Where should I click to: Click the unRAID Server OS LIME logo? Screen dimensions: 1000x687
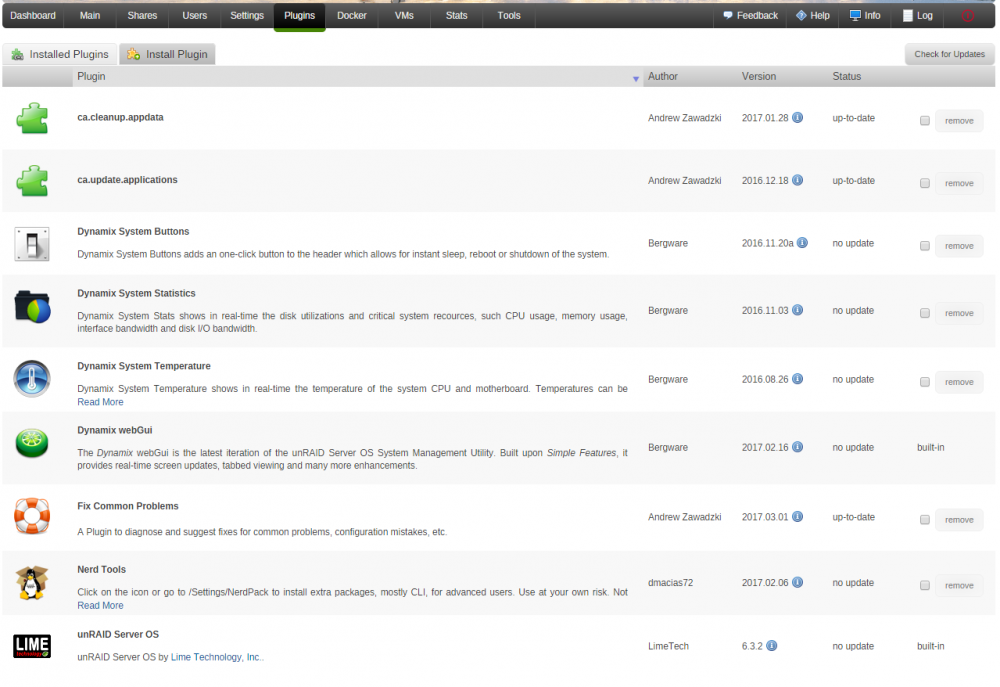click(x=32, y=646)
